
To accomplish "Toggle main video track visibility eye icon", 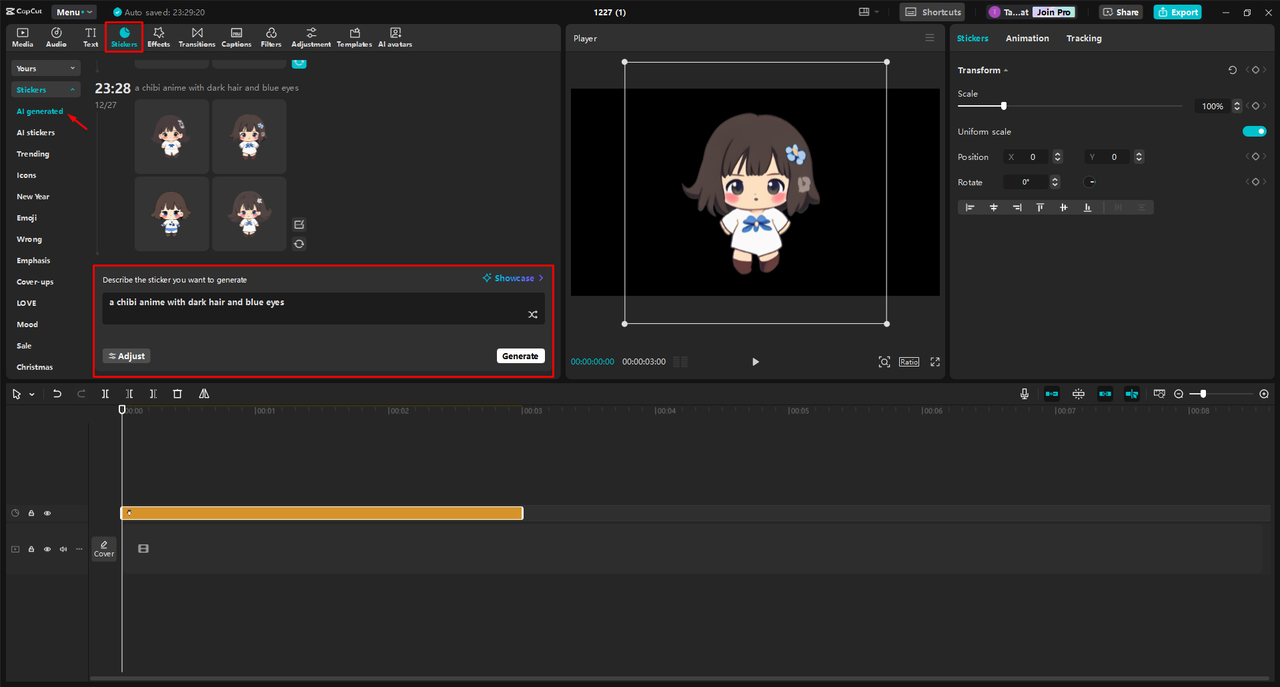I will (x=47, y=549).
